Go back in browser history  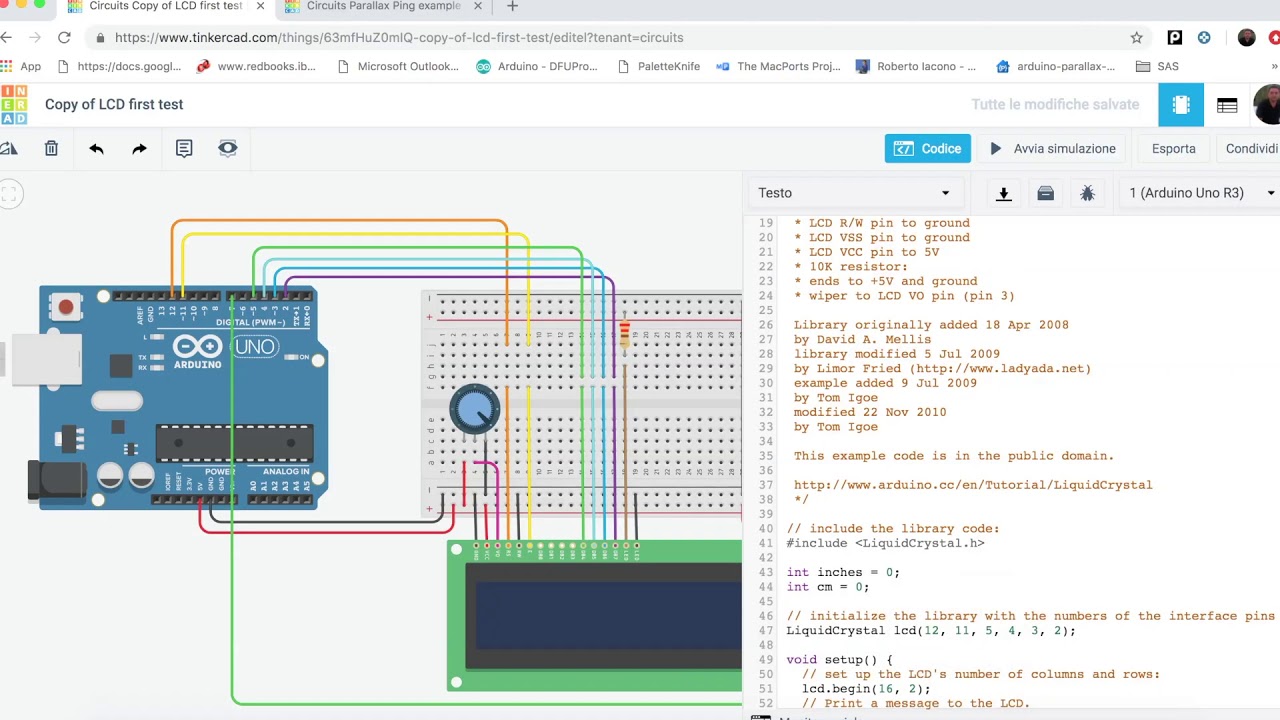[6, 37]
